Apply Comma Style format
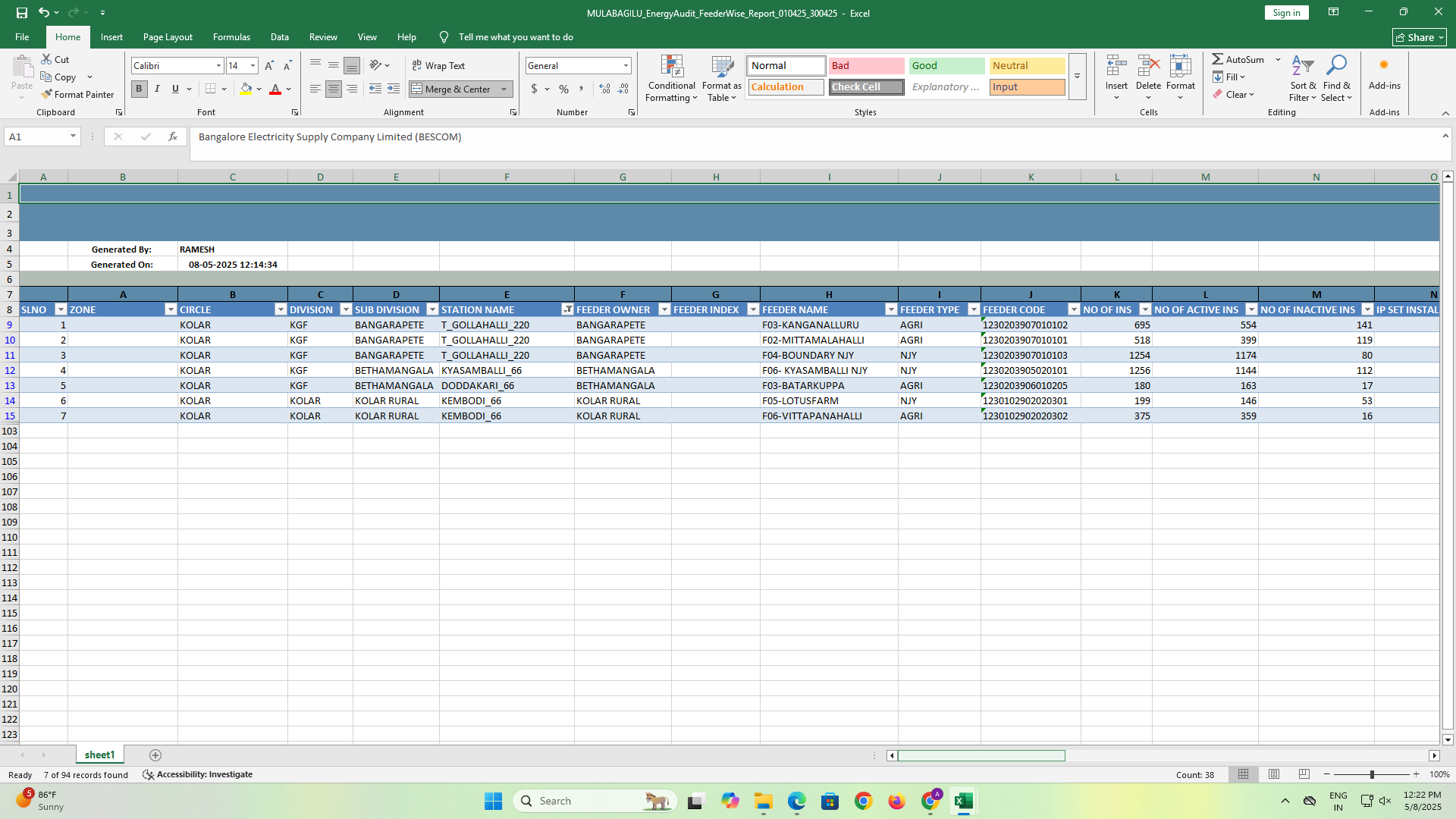This screenshot has height=819, width=1456. coord(582,89)
